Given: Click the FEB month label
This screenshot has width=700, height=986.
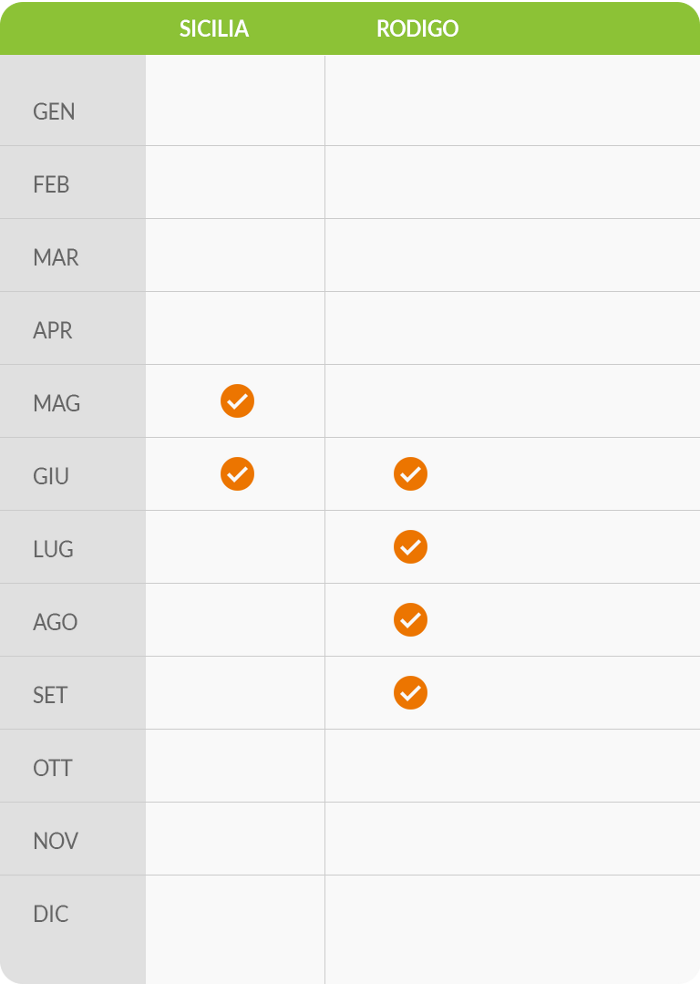Looking at the screenshot, I should pos(51,184).
